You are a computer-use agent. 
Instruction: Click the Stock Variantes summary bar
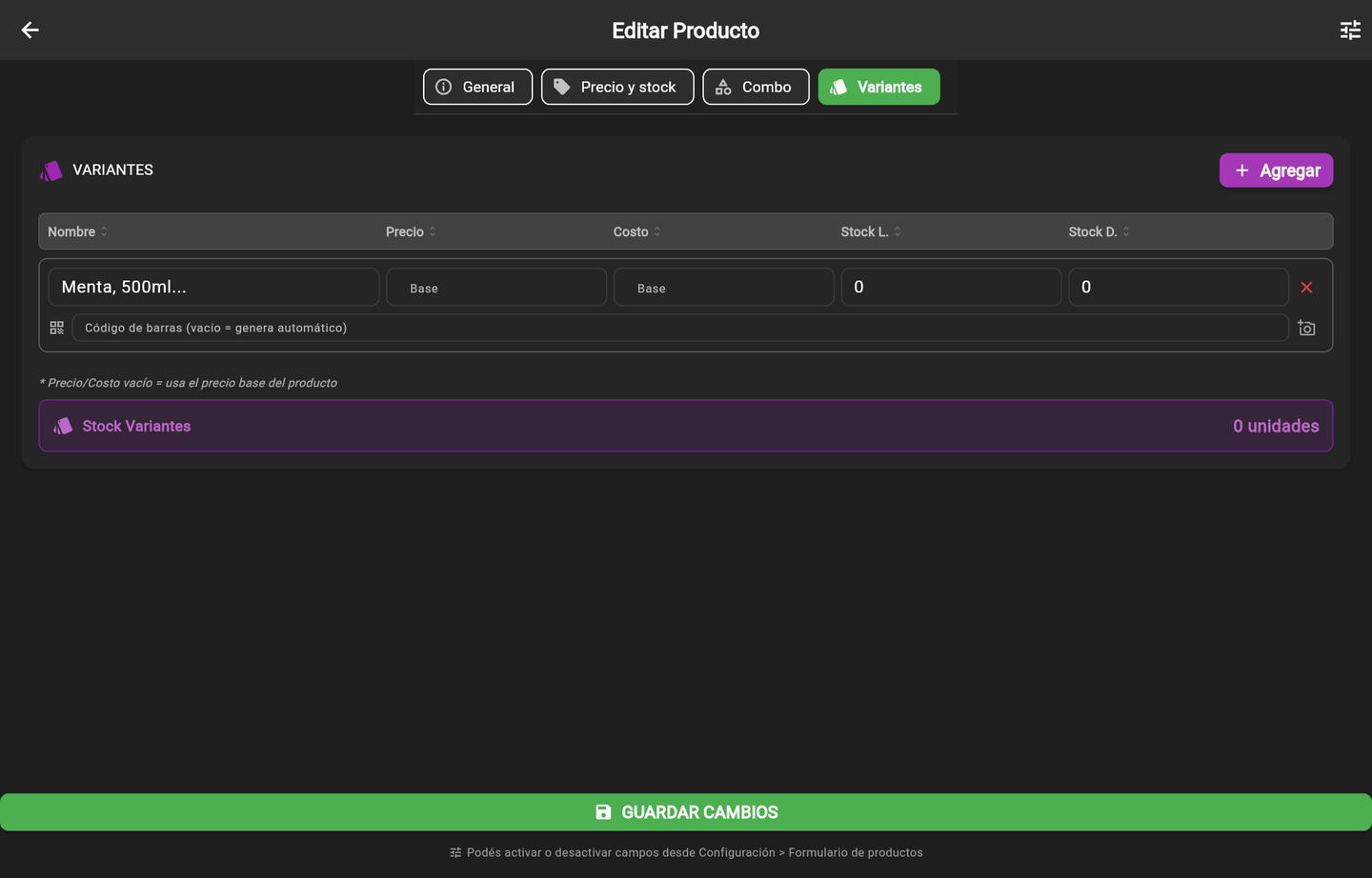pos(686,426)
